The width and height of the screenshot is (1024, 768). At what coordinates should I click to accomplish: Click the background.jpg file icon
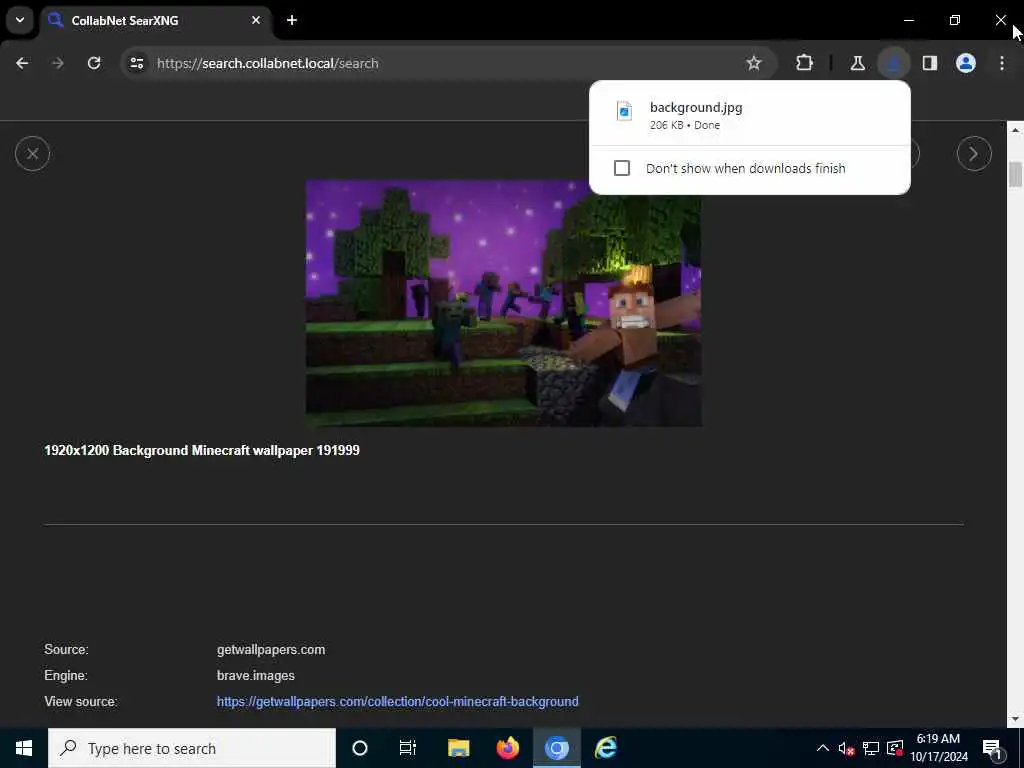point(624,111)
